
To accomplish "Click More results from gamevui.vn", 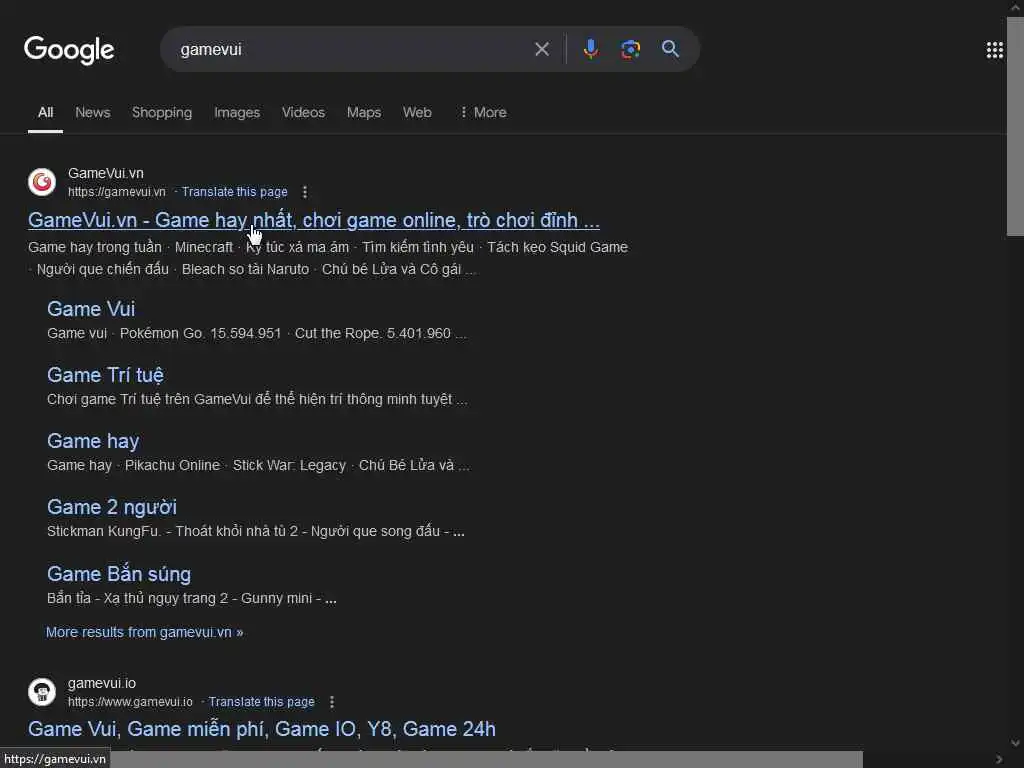I will [144, 632].
